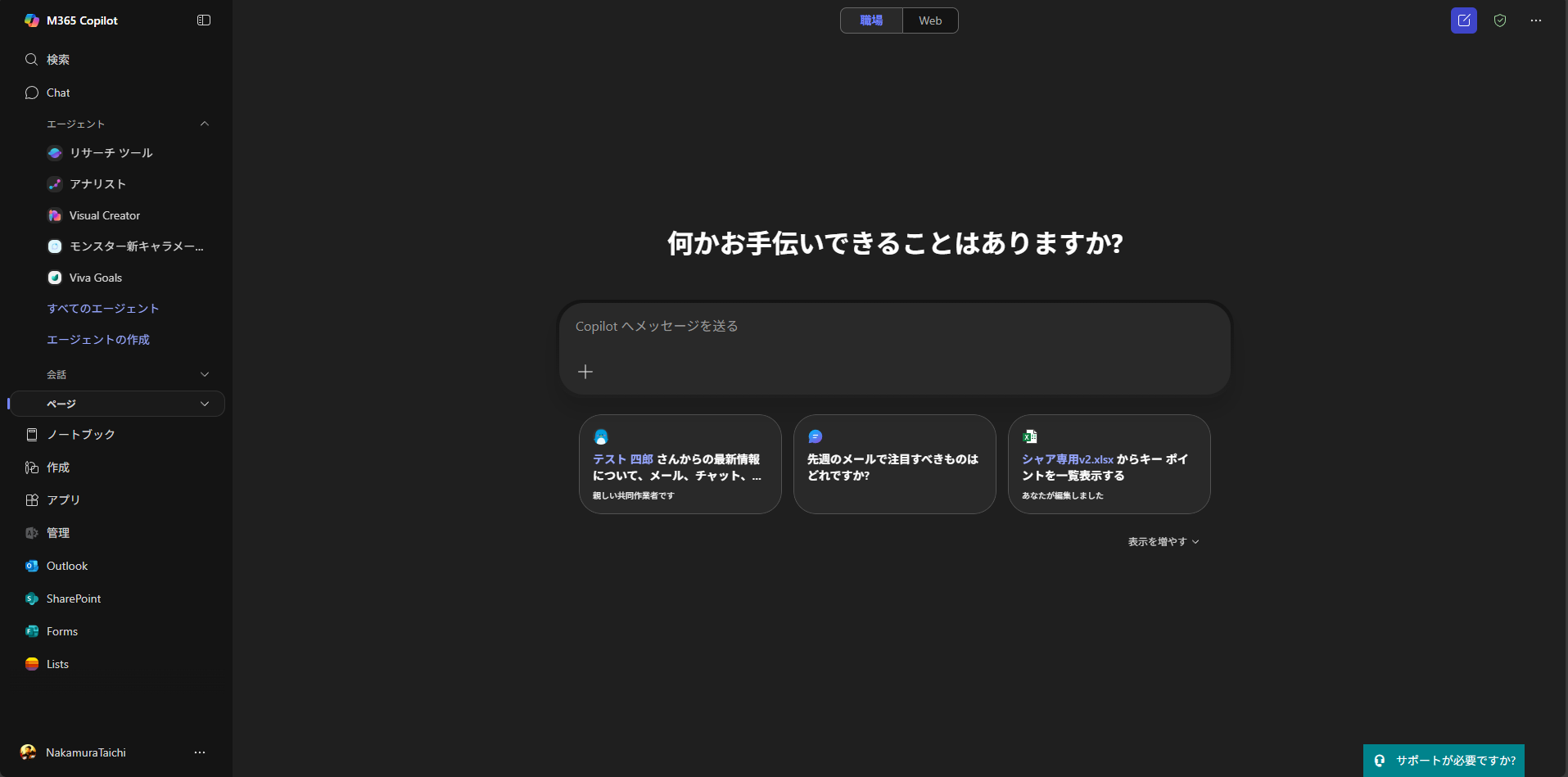Click the サポートが必要ですか? button
The height and width of the screenshot is (777, 1568).
coord(1444,761)
